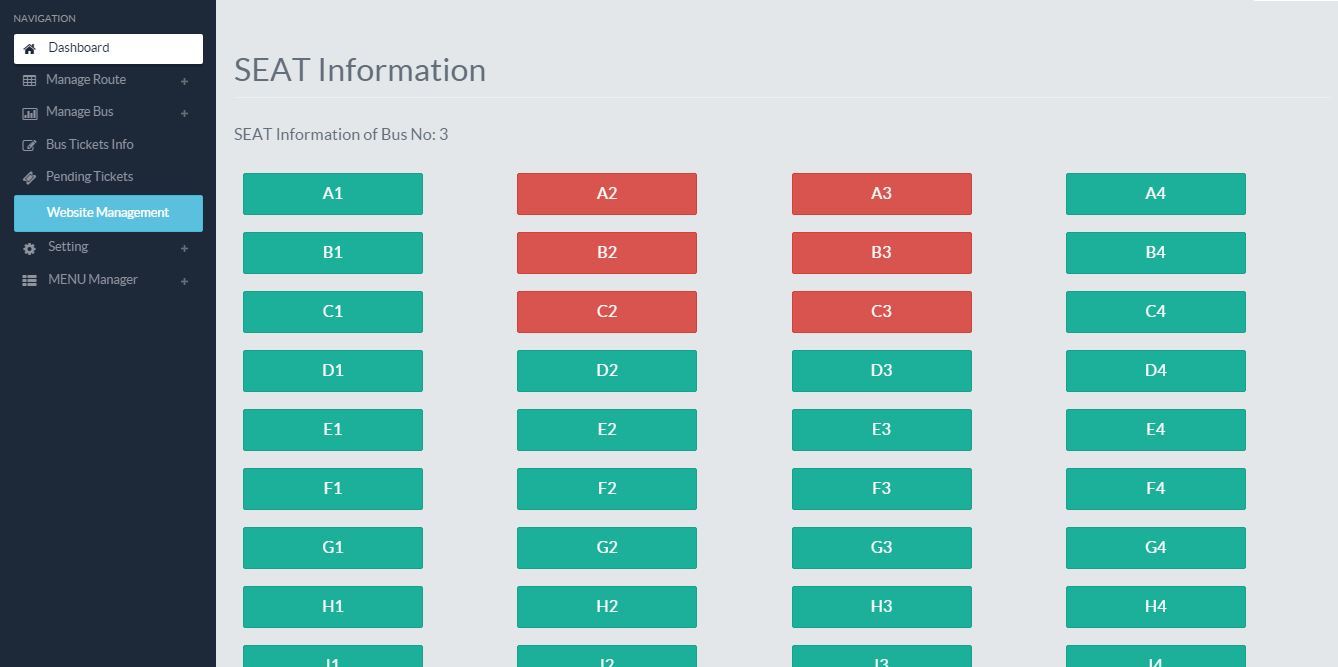
Task: Click the Manage Bus chart icon
Action: click(30, 113)
